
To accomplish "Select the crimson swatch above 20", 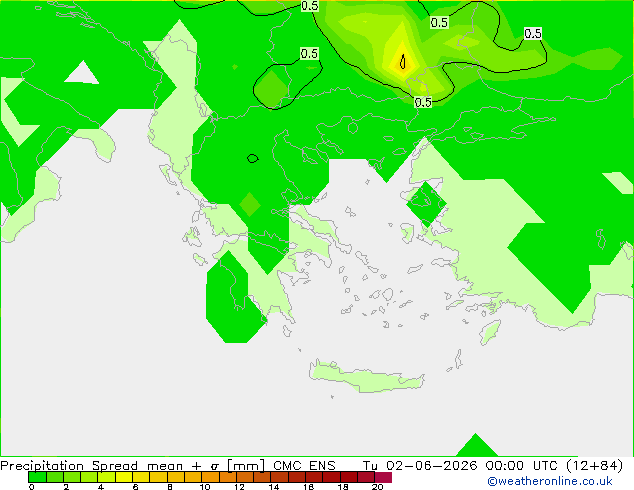I will click(383, 477).
